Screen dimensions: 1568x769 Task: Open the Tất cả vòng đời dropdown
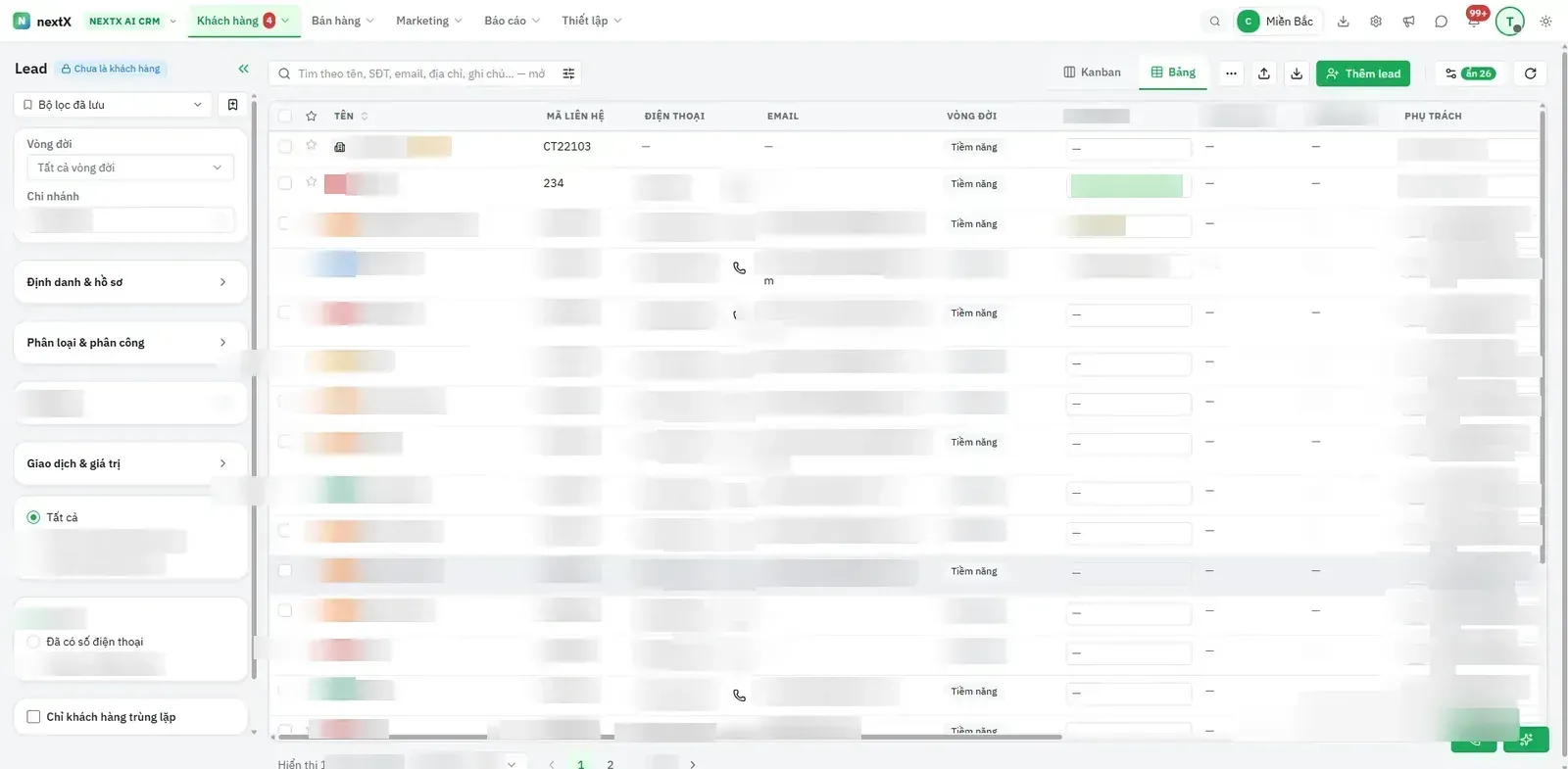(x=130, y=168)
